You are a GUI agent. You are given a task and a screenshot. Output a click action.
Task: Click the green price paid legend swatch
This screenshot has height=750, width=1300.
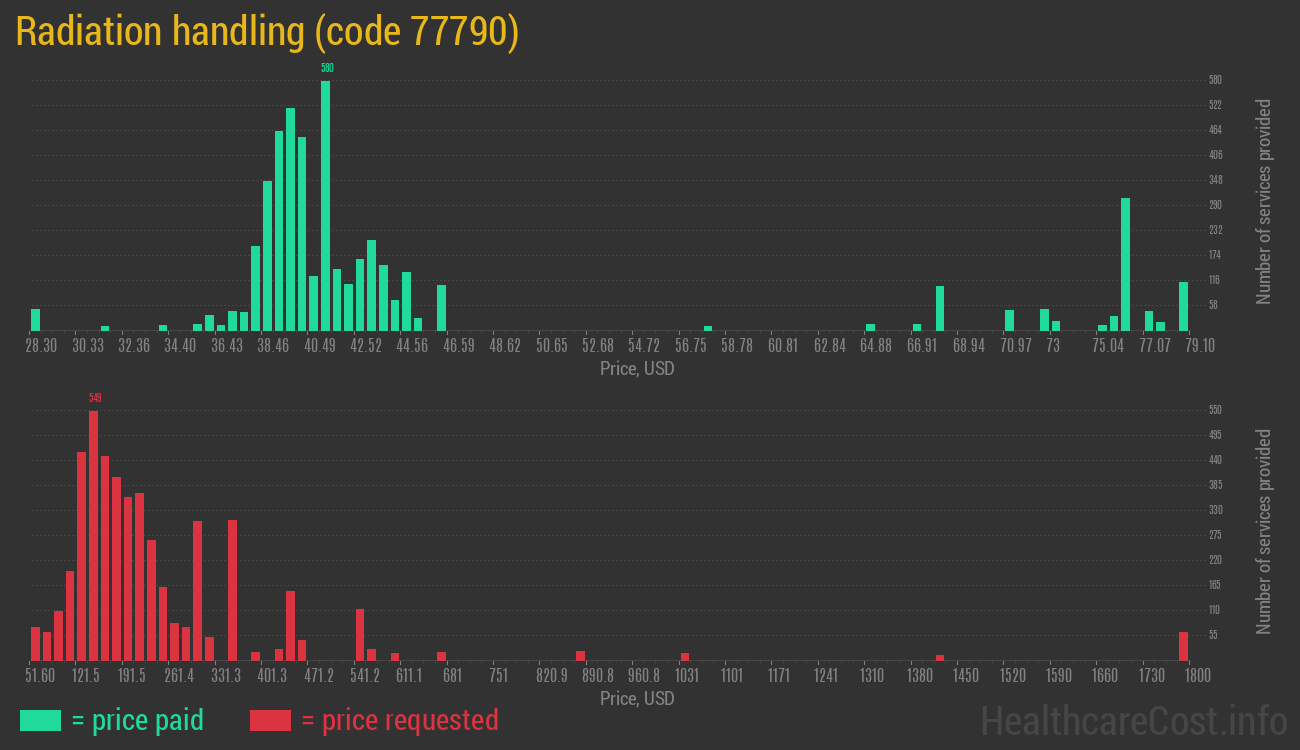pyautogui.click(x=40, y=720)
